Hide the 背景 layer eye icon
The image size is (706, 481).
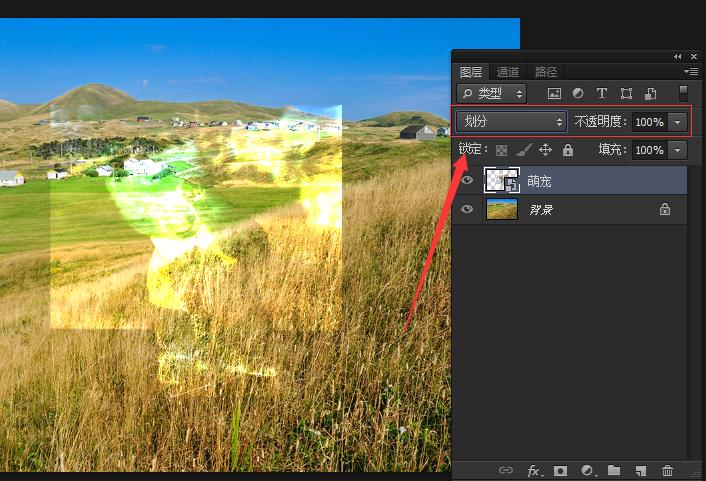[x=467, y=209]
